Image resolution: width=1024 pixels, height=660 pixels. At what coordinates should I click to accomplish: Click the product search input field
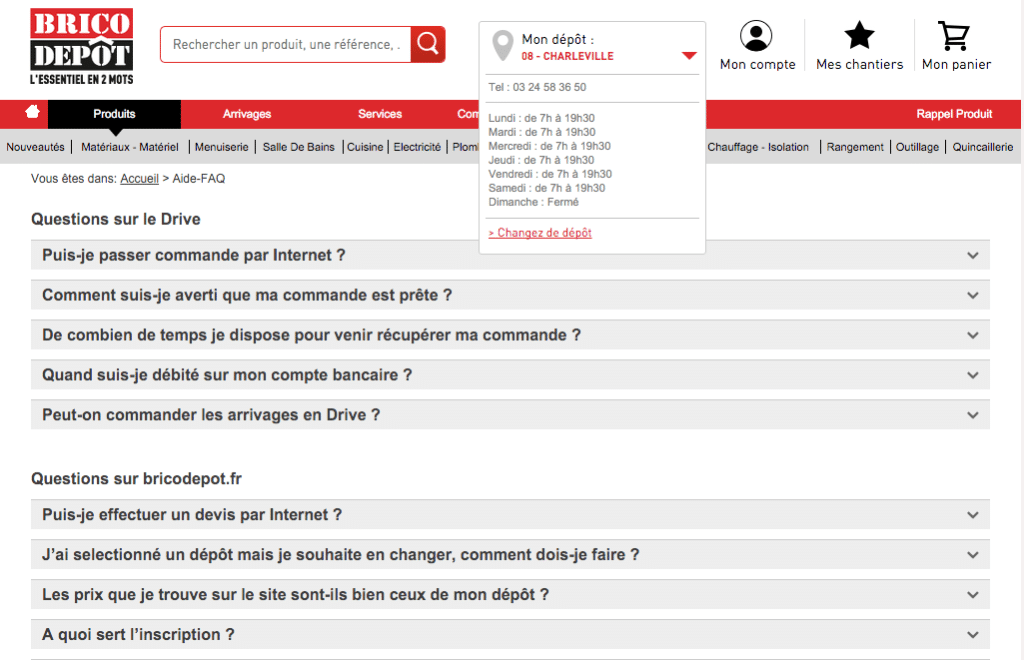coord(285,45)
